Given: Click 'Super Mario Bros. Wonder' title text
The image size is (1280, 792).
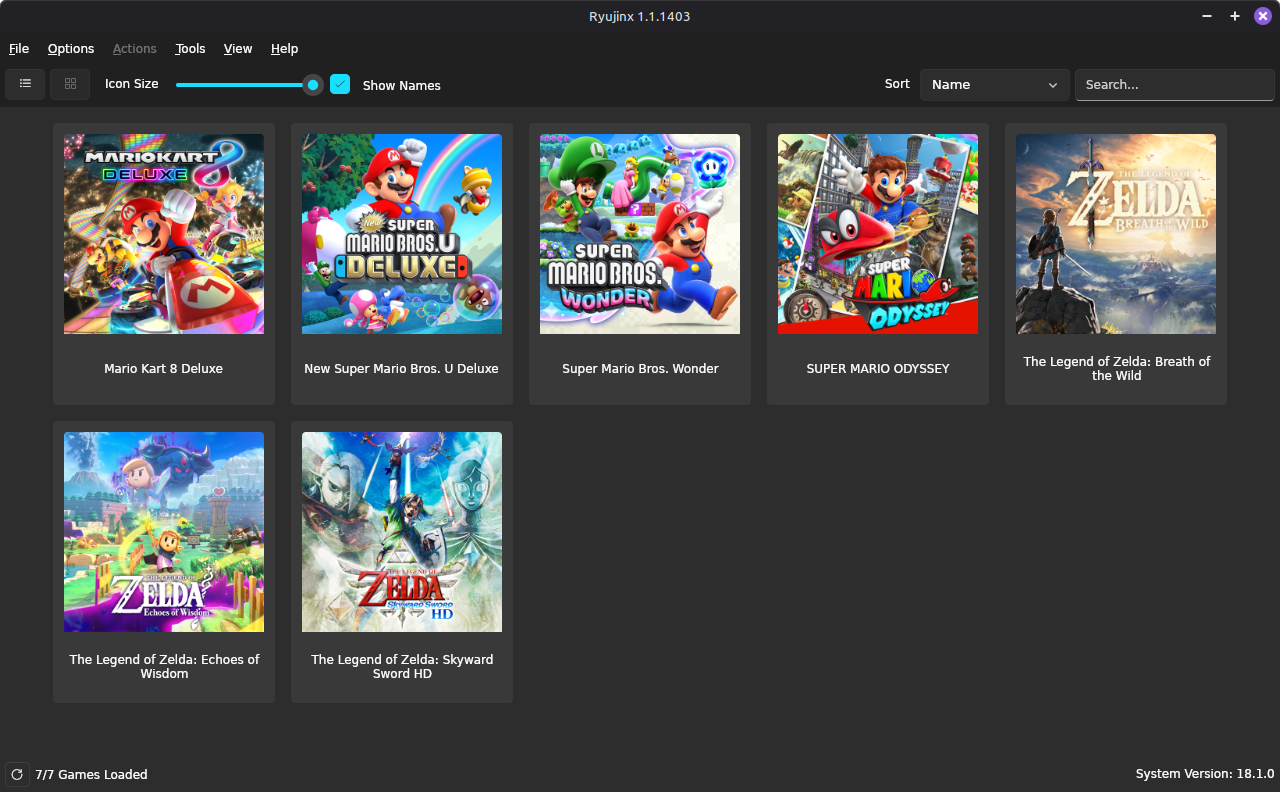Looking at the screenshot, I should click(640, 369).
